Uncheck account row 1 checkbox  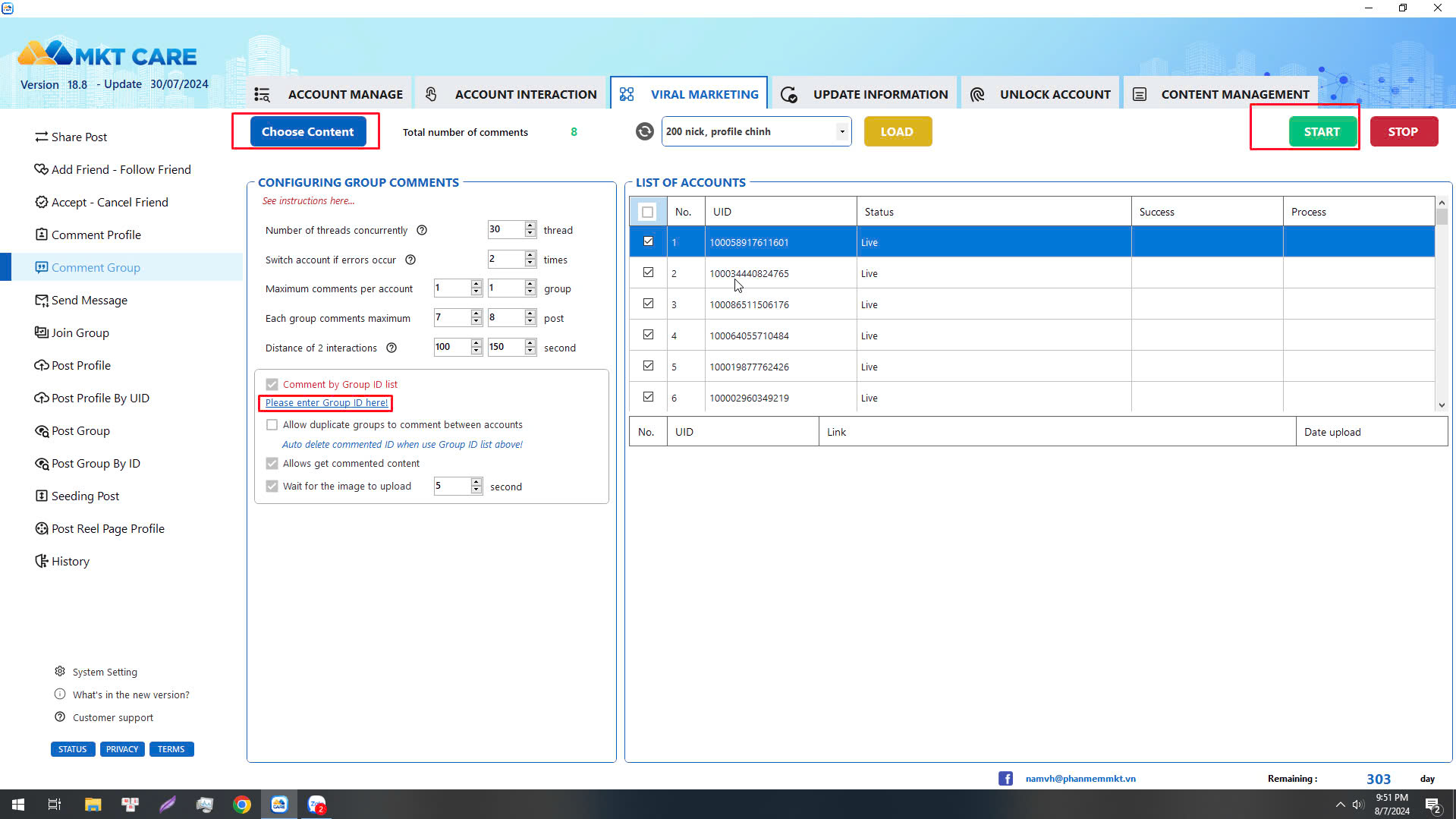point(648,241)
